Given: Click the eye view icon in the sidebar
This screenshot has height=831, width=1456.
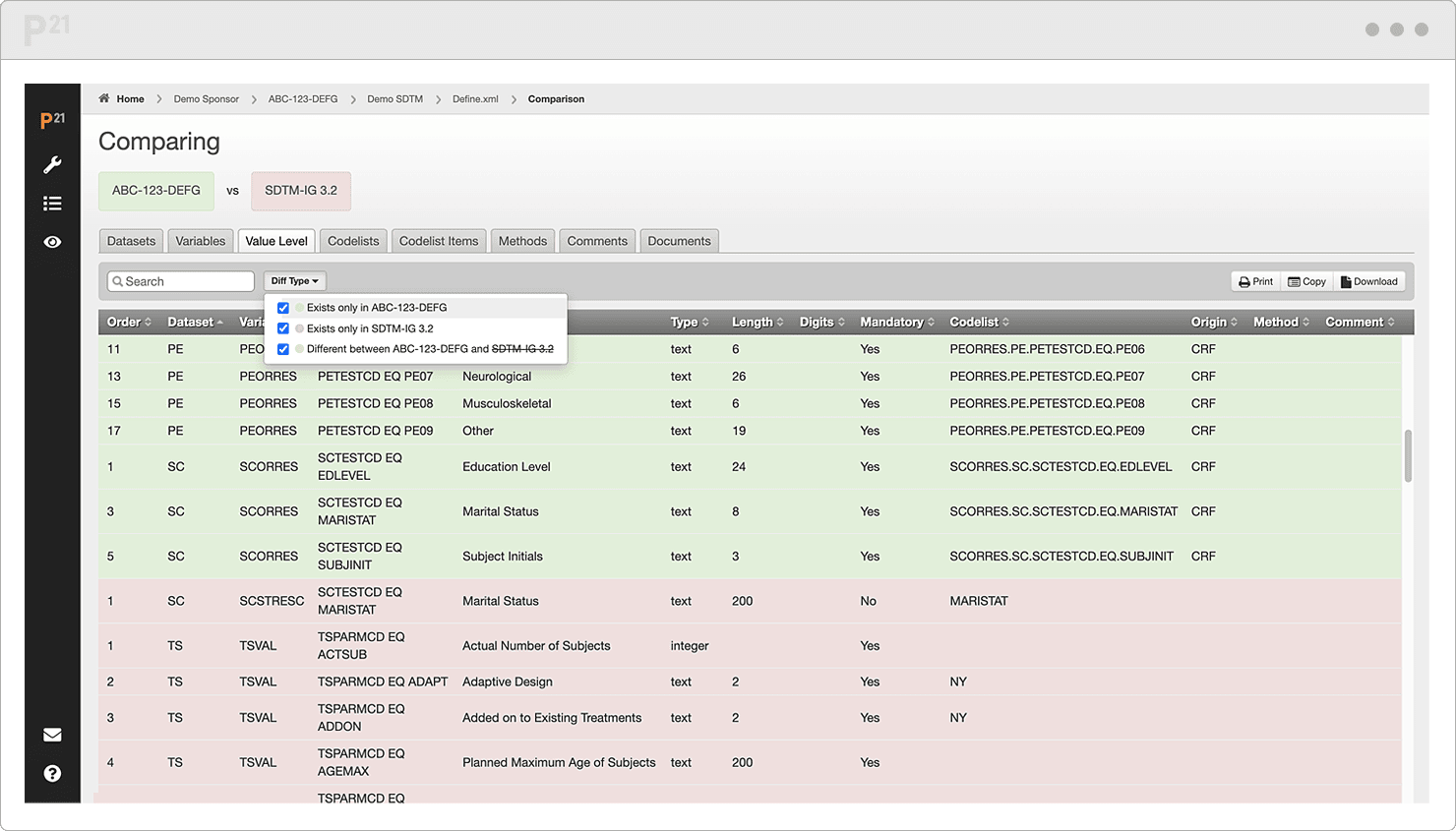Looking at the screenshot, I should pos(52,241).
